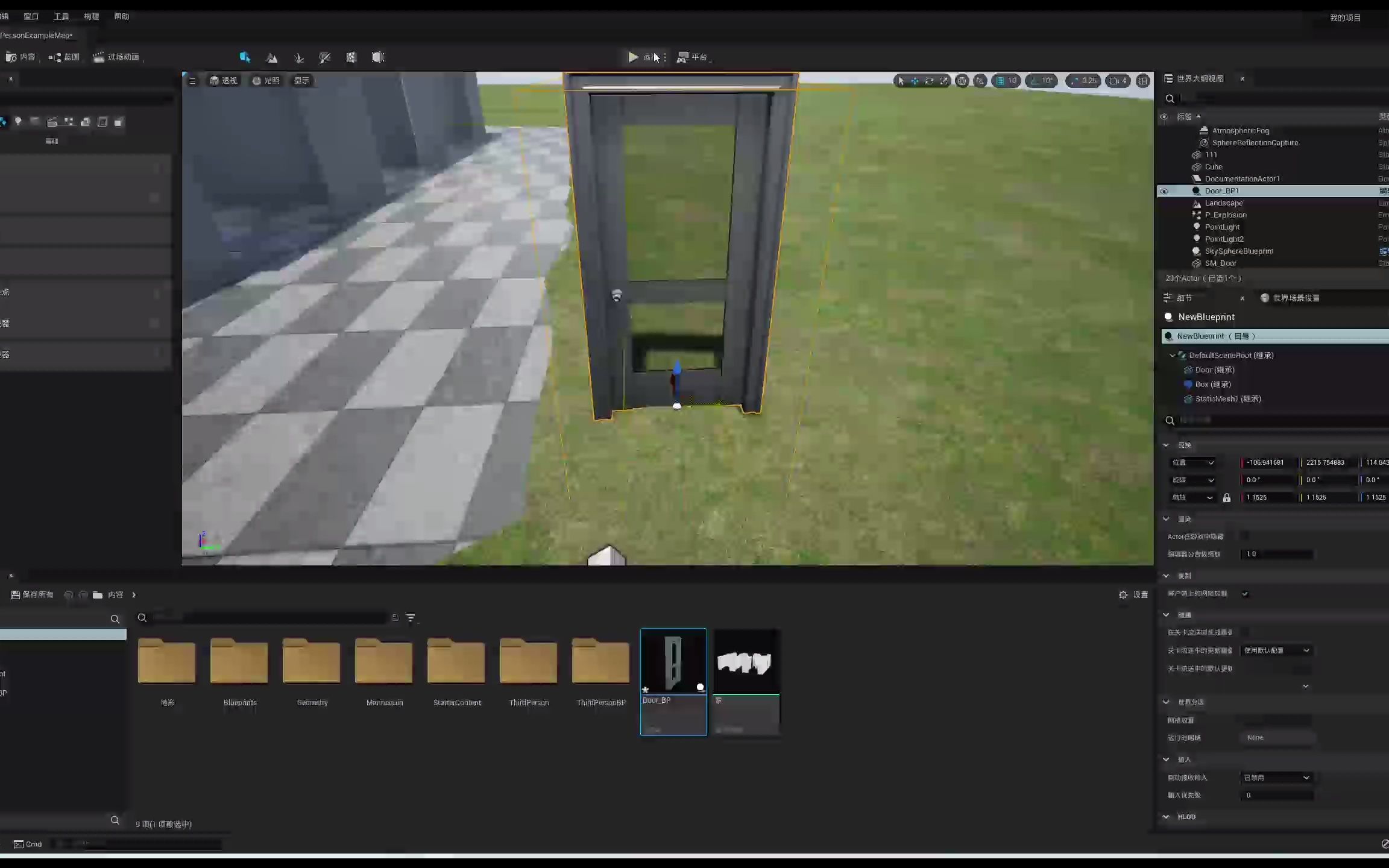The height and width of the screenshot is (868, 1389).
Task: Toggle visibility of the Door_BP1 actor
Action: [x=1164, y=190]
